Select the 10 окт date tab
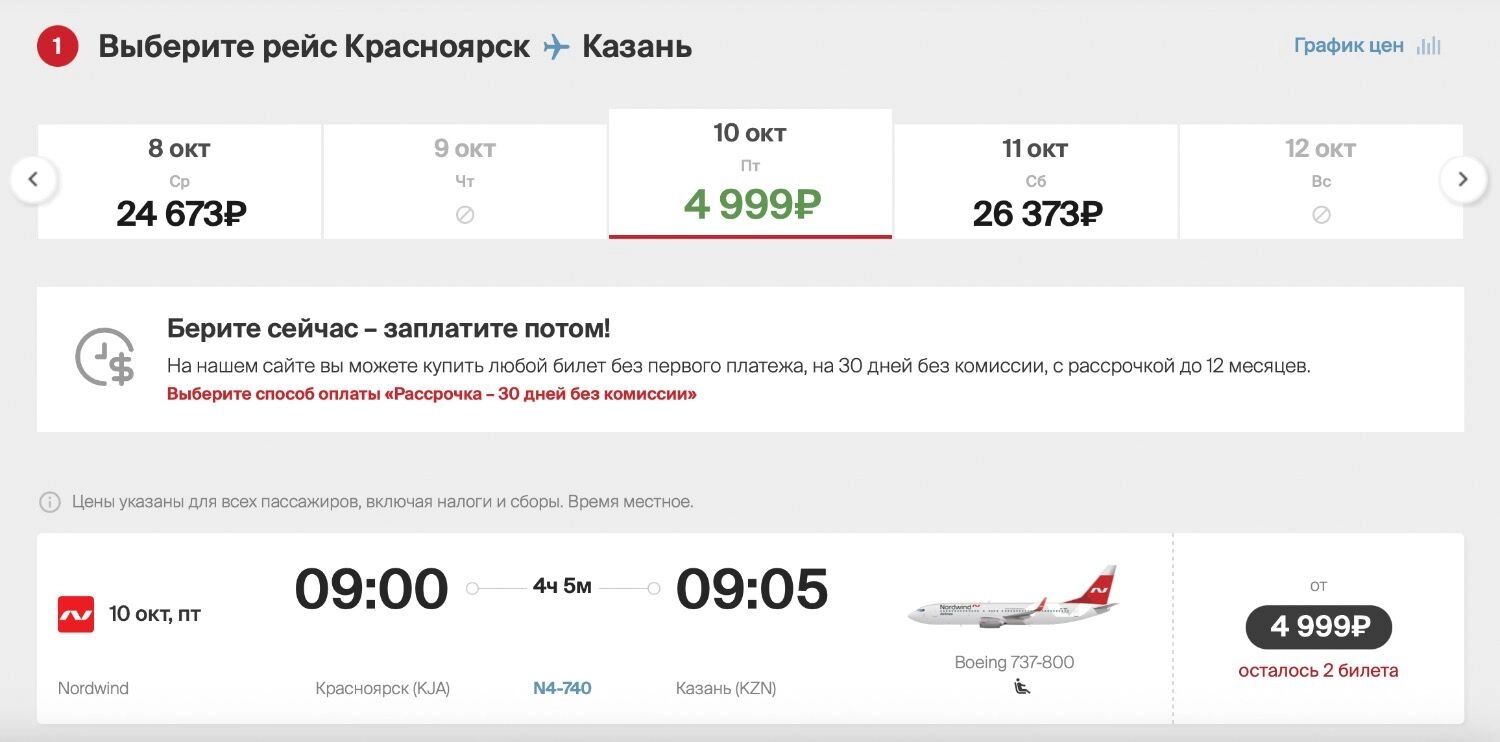Screen dimensions: 1500x742 tap(750, 174)
